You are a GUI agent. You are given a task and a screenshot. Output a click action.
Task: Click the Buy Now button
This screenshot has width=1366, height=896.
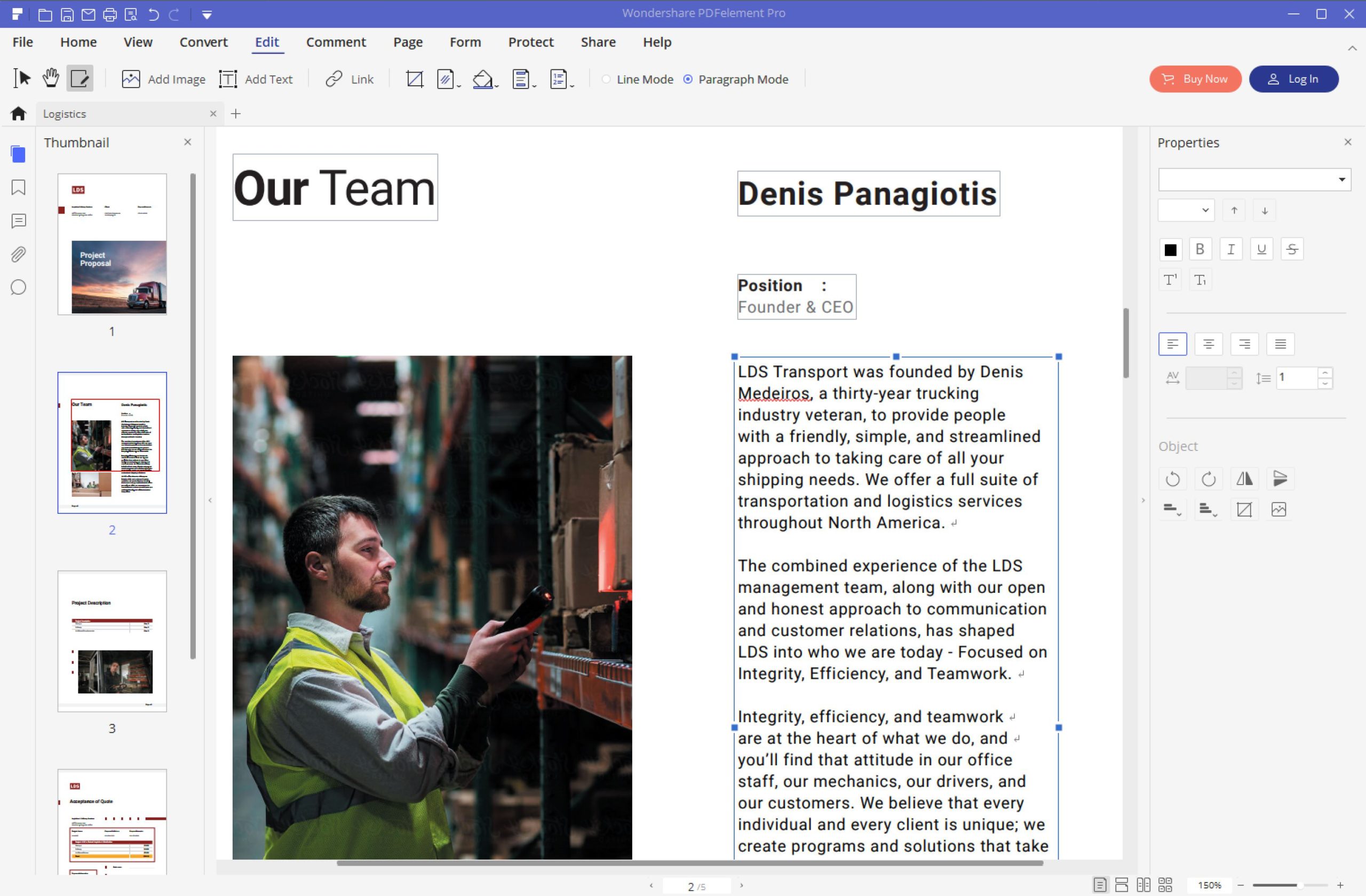click(1196, 79)
